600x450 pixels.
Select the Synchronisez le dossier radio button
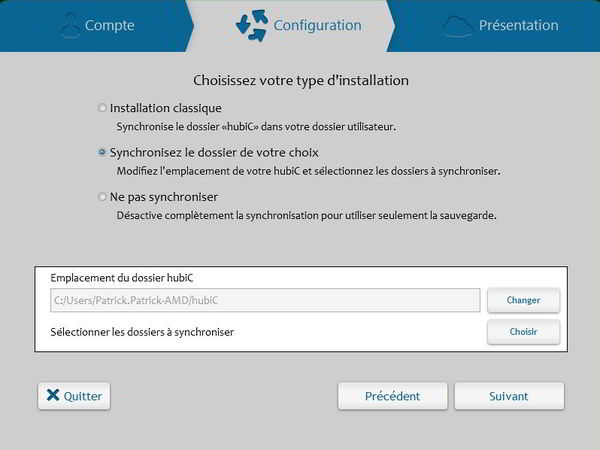click(102, 153)
